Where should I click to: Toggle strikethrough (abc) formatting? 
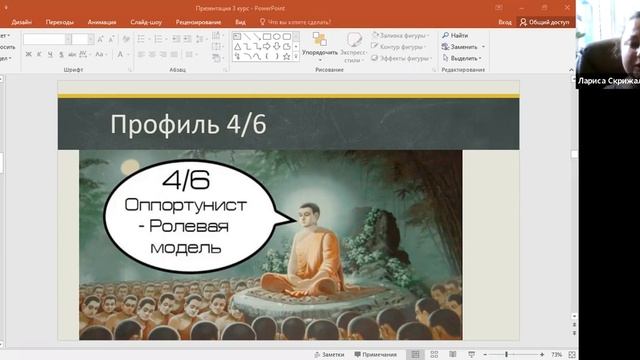click(72, 54)
